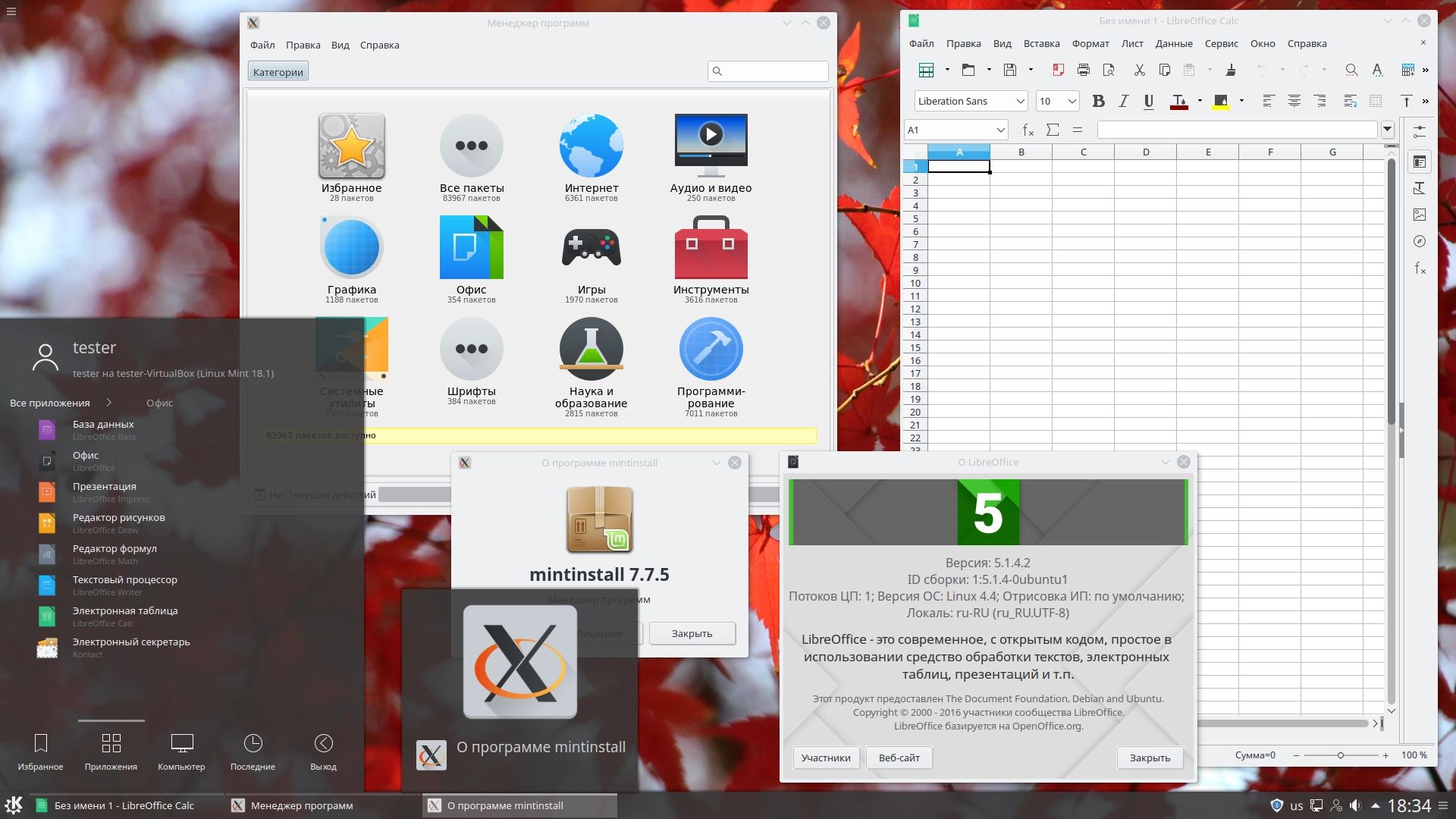Toggle Bold formatting in Calc

pyautogui.click(x=1098, y=101)
